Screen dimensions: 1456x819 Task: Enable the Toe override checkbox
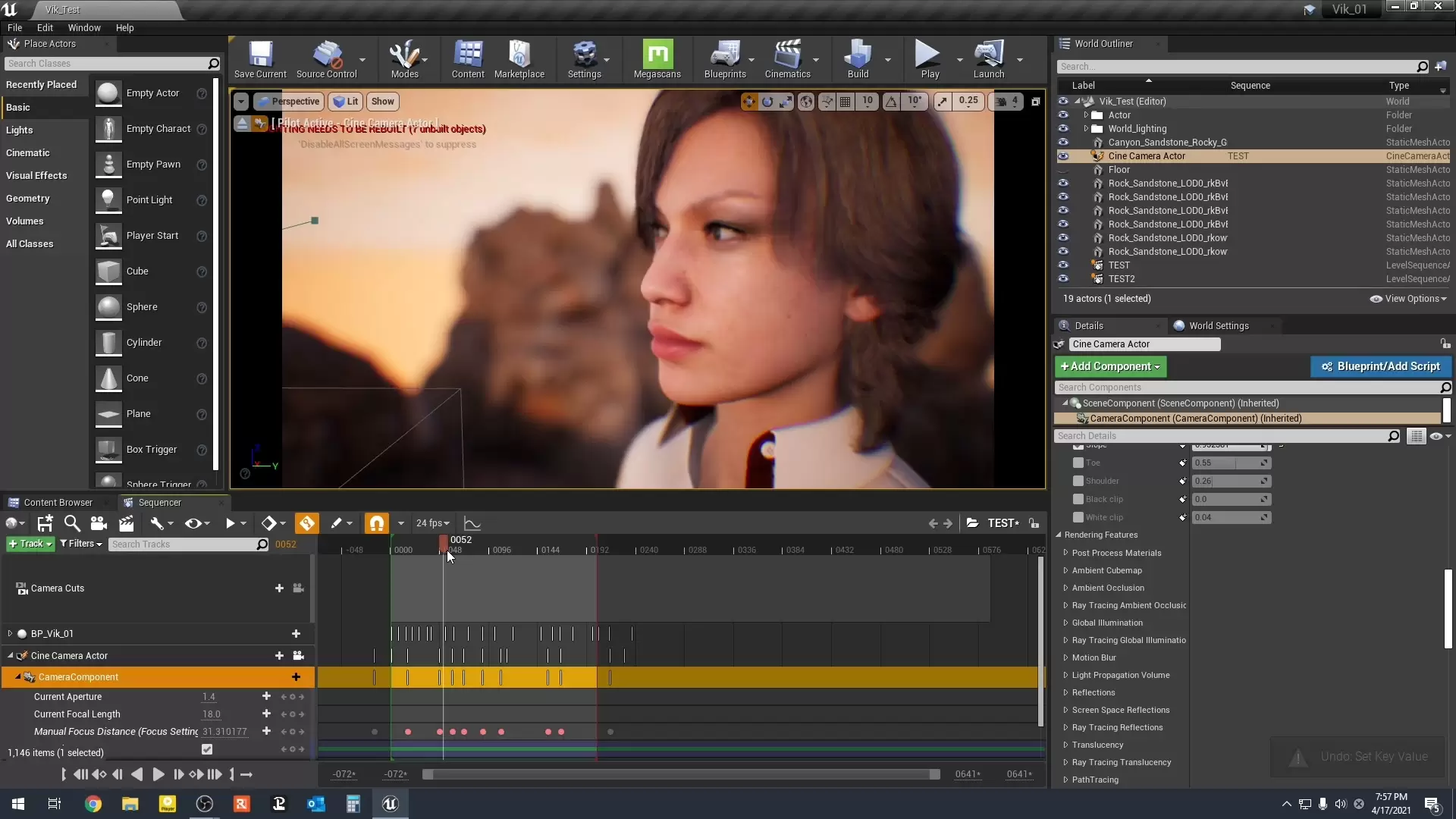[1078, 463]
